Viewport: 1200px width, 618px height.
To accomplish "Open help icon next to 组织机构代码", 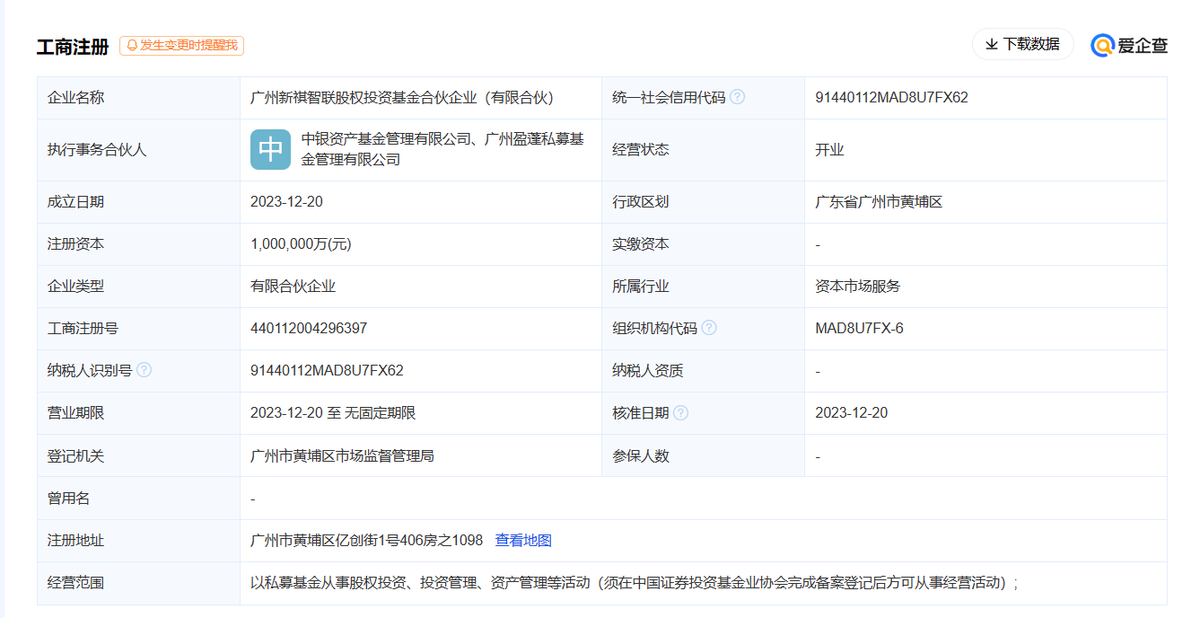I will (x=709, y=328).
